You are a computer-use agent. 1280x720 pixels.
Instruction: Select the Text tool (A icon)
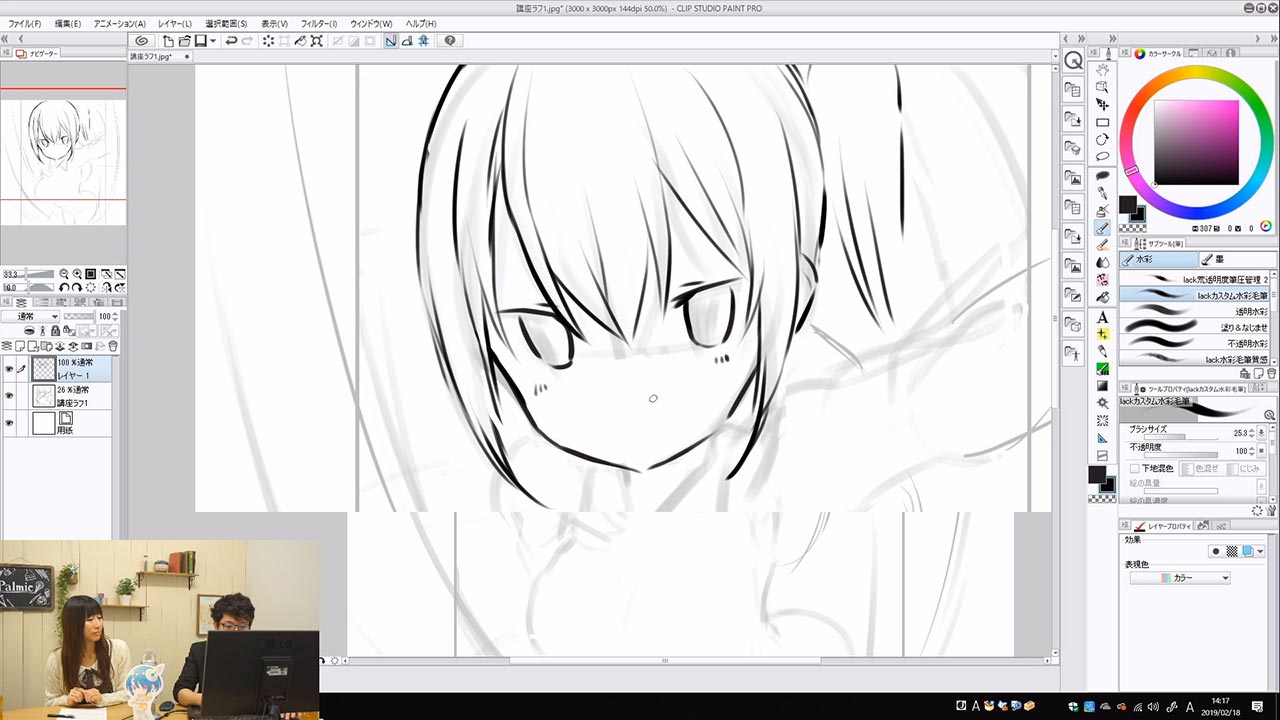1102,317
